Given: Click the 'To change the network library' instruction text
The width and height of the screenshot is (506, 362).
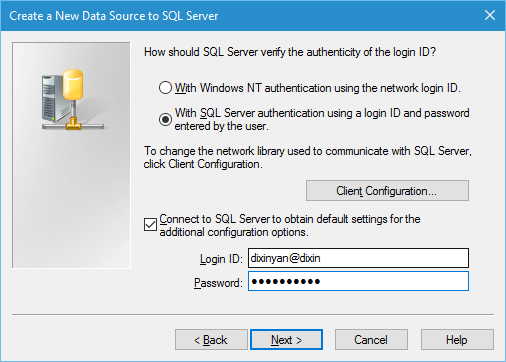Looking at the screenshot, I should coord(307,157).
